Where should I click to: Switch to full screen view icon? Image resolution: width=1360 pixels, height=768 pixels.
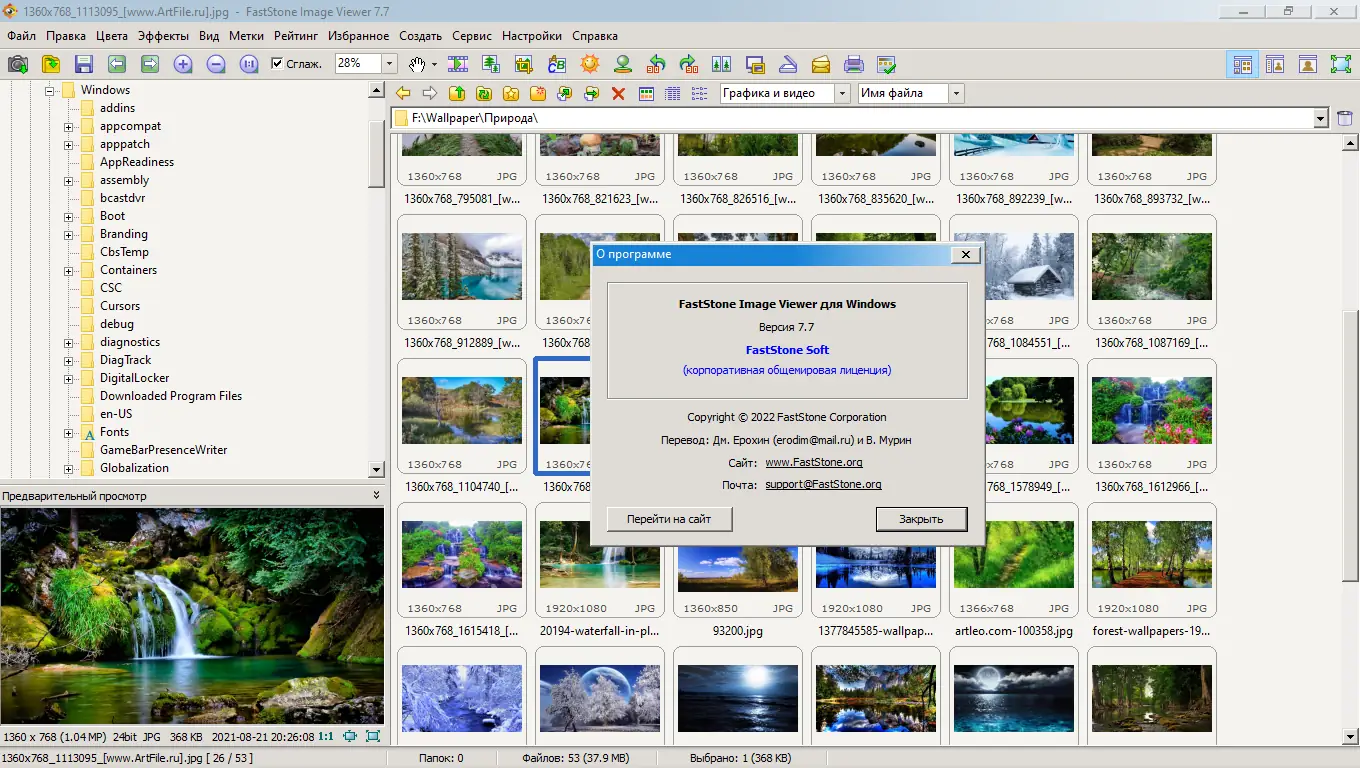(x=1341, y=64)
